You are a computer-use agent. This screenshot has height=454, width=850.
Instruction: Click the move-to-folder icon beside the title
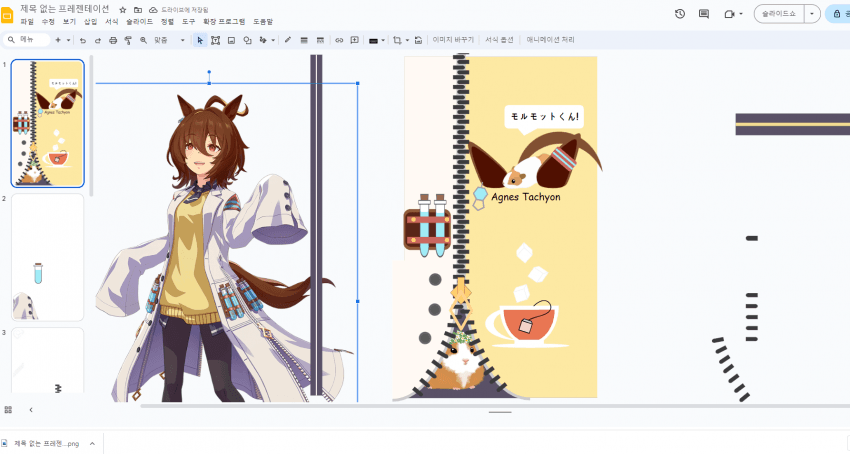coord(138,10)
